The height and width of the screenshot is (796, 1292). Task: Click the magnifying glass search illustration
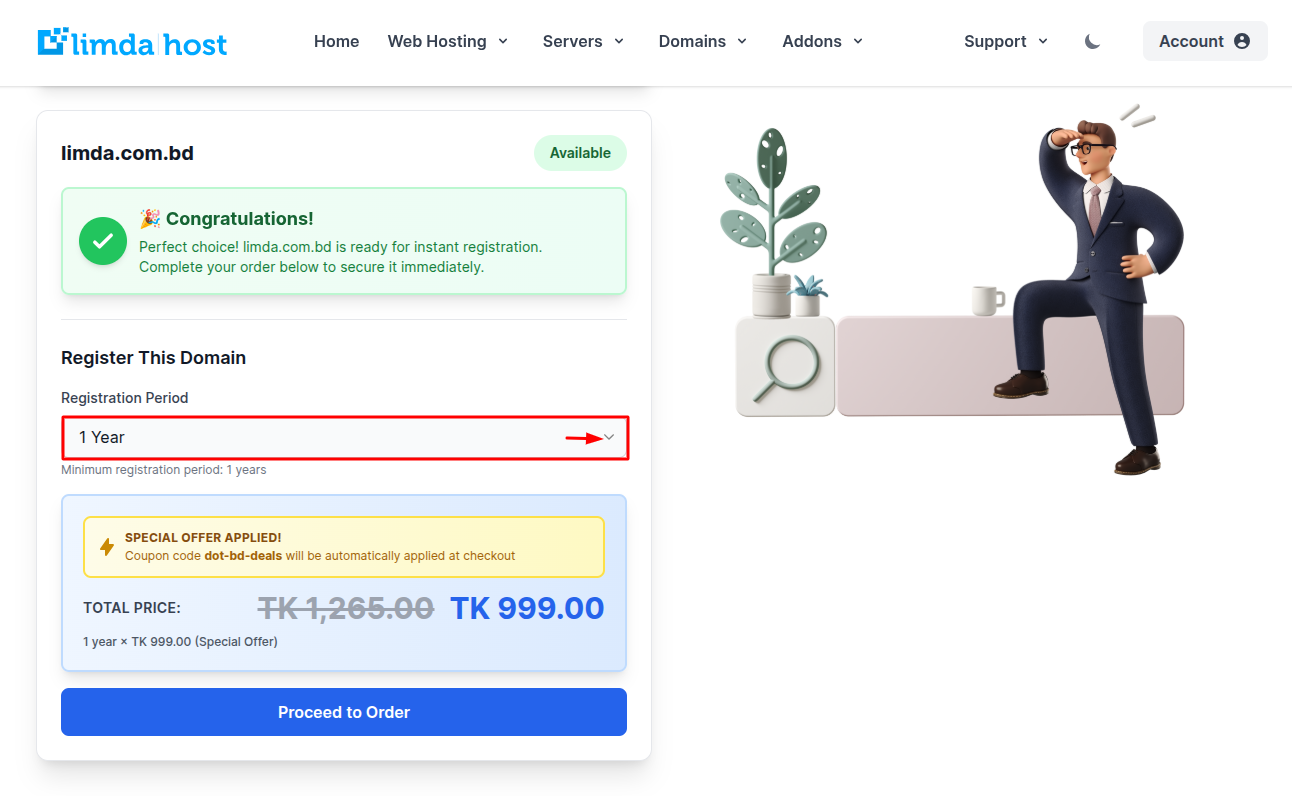pos(784,367)
